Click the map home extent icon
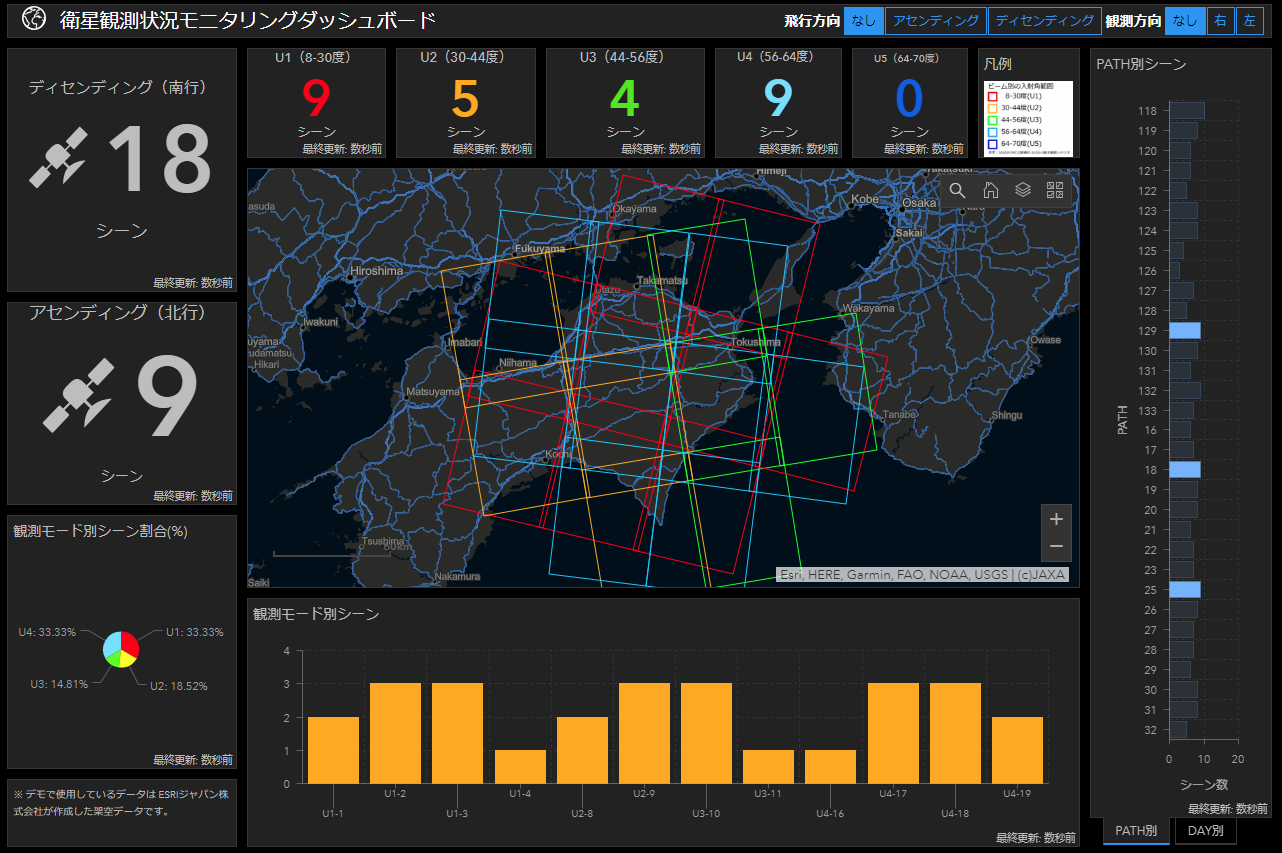 (x=990, y=191)
